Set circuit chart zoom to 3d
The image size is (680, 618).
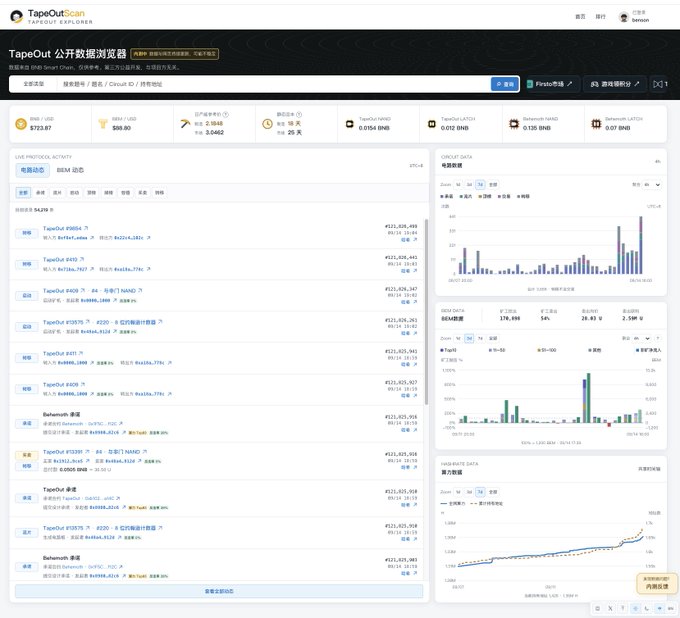pyautogui.click(x=469, y=184)
